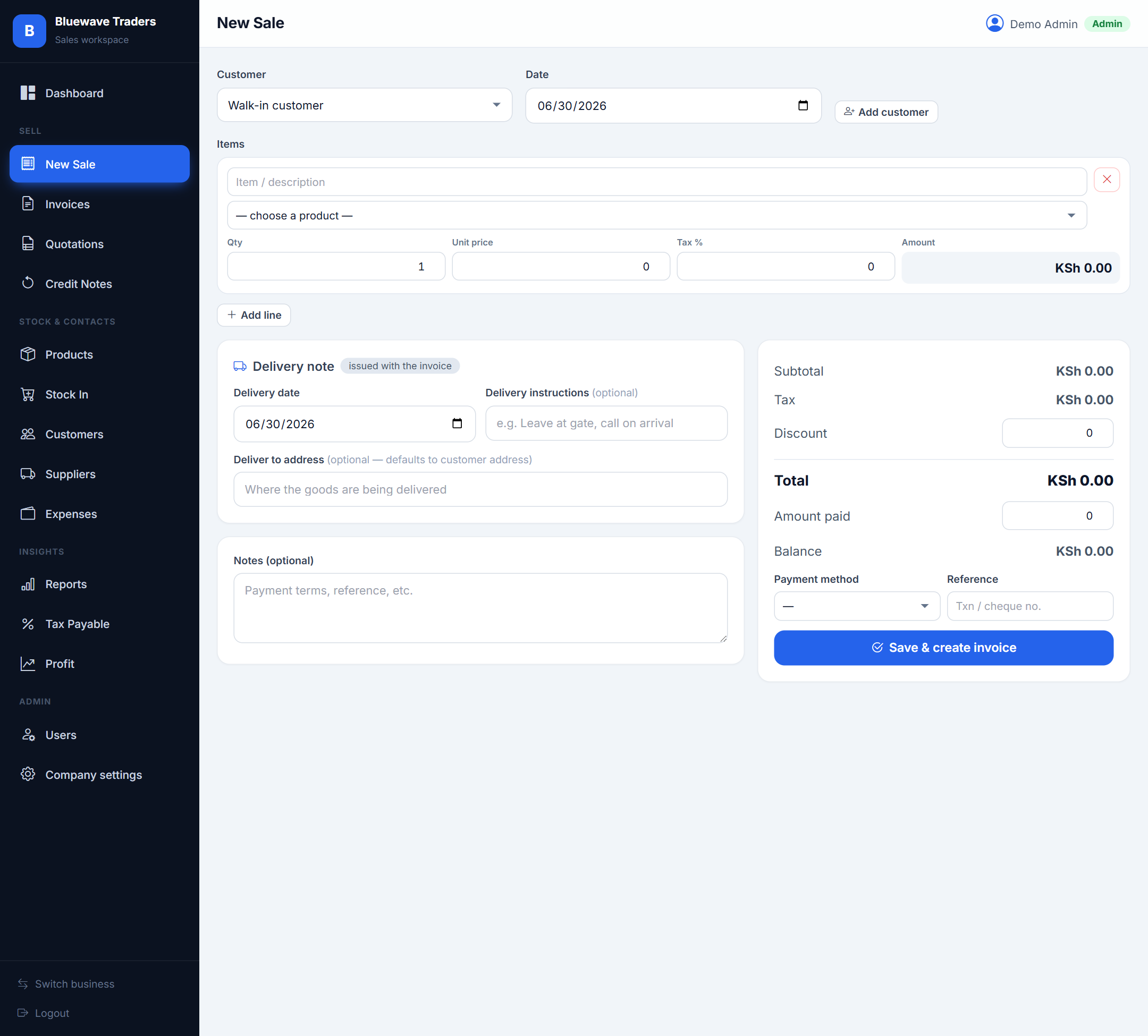Click the Deliver to address field
The image size is (1148, 1036).
click(480, 489)
